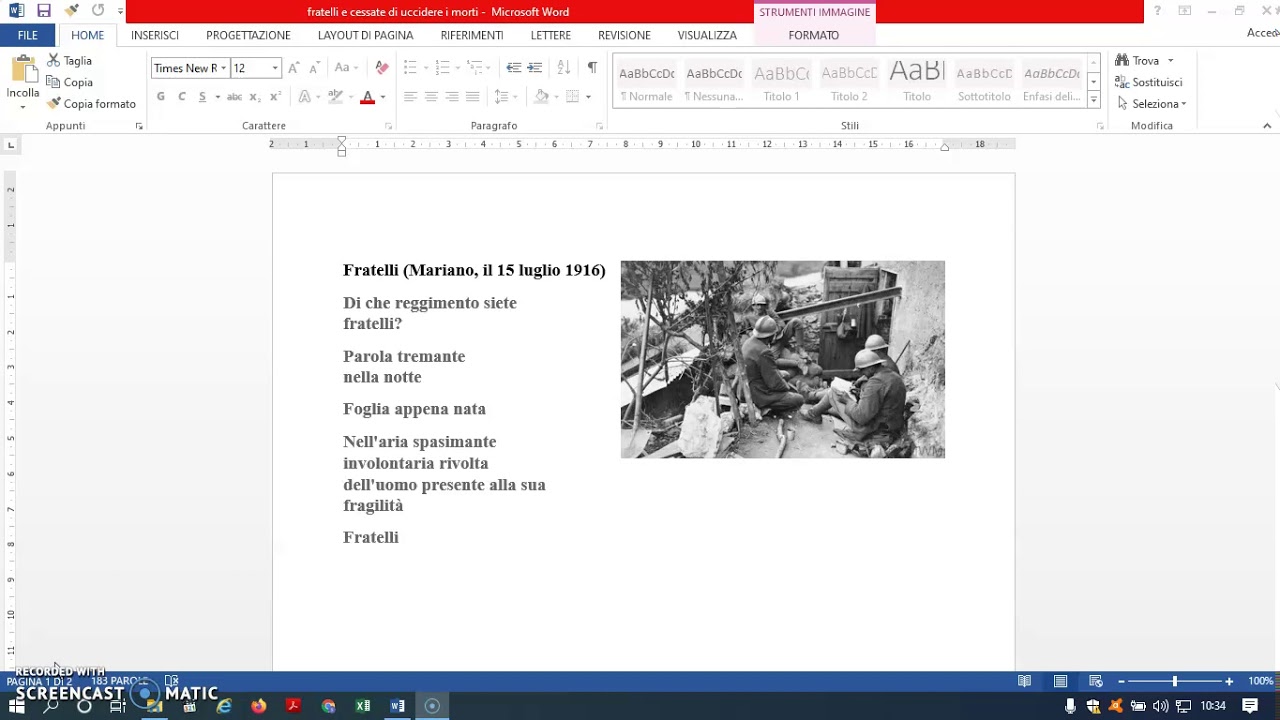Switch to the INSERISCI ribbon tab
The width and height of the screenshot is (1280, 720).
155,35
